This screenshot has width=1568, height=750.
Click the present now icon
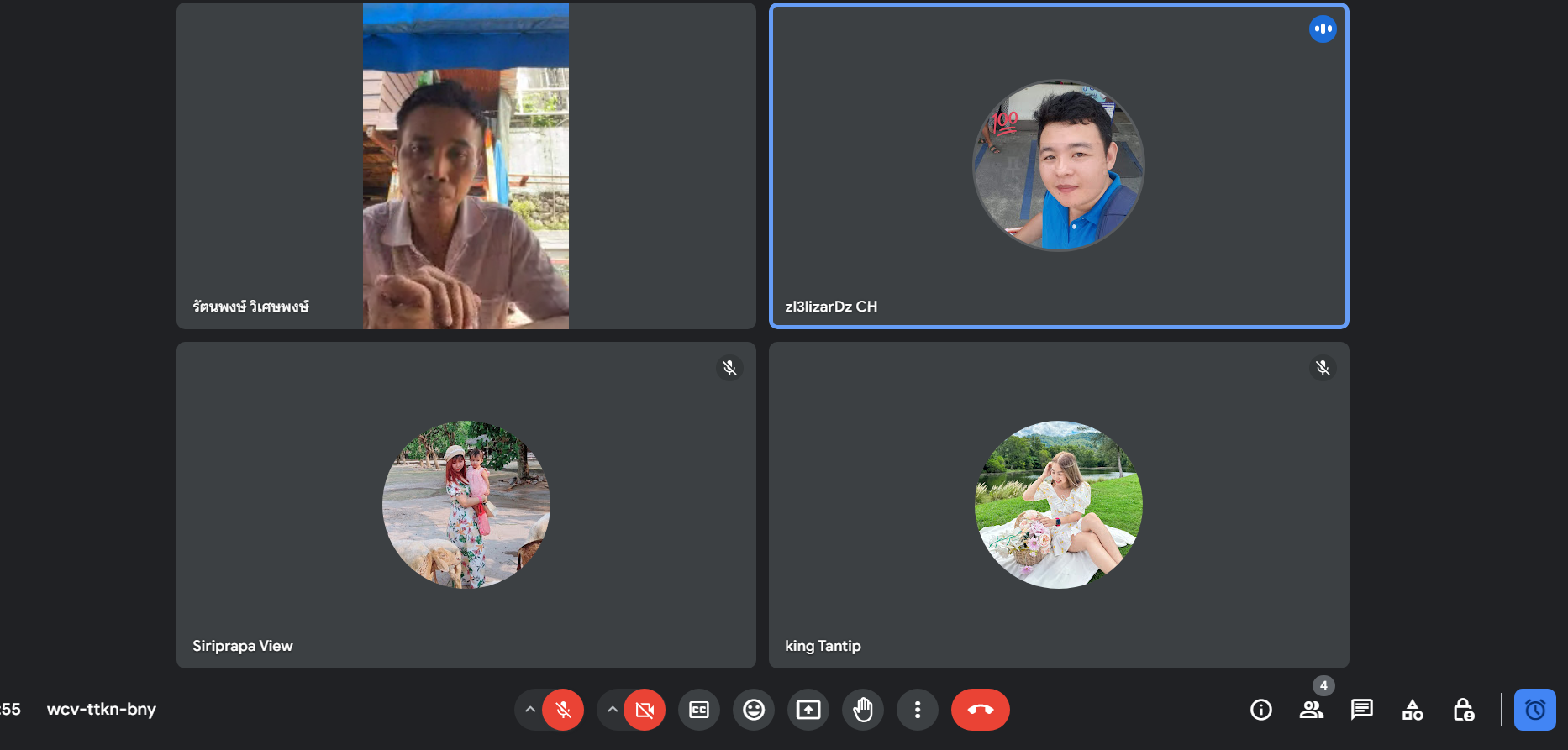click(808, 711)
